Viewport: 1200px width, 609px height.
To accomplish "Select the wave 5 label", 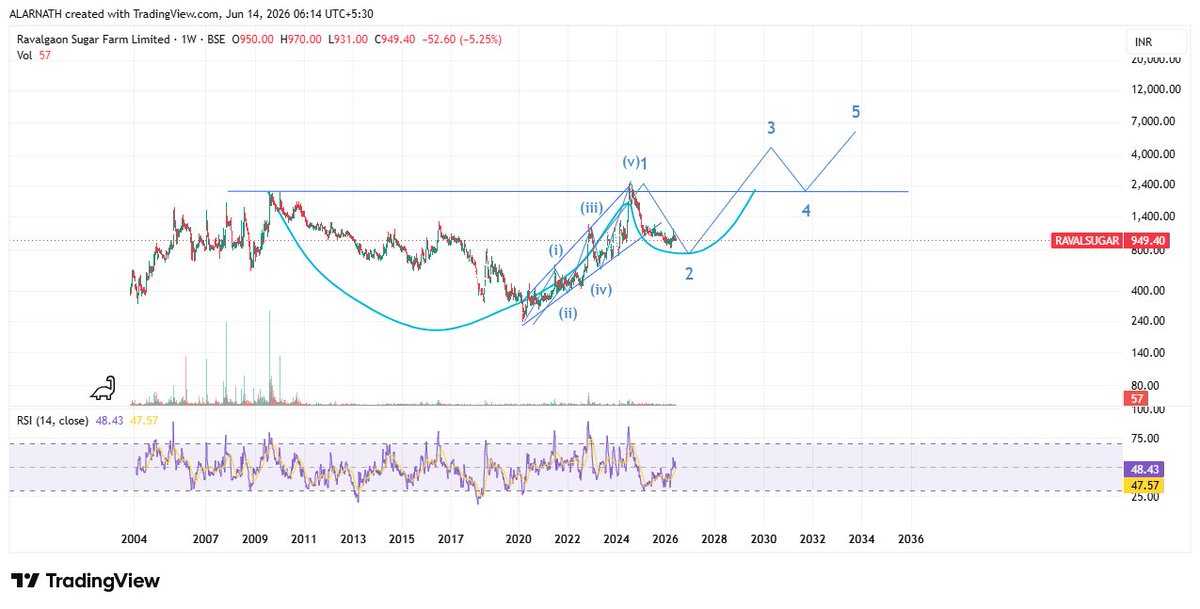I will pyautogui.click(x=856, y=111).
